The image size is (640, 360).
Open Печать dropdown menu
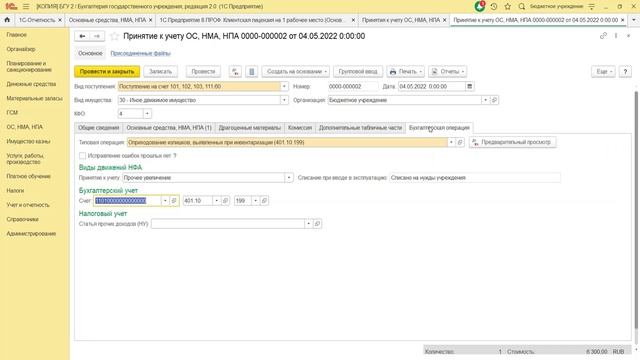tap(406, 71)
